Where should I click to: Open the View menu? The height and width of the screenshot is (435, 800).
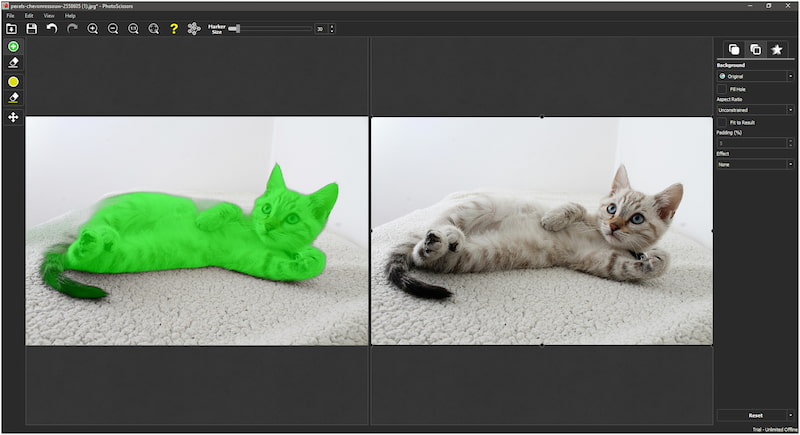(x=48, y=16)
